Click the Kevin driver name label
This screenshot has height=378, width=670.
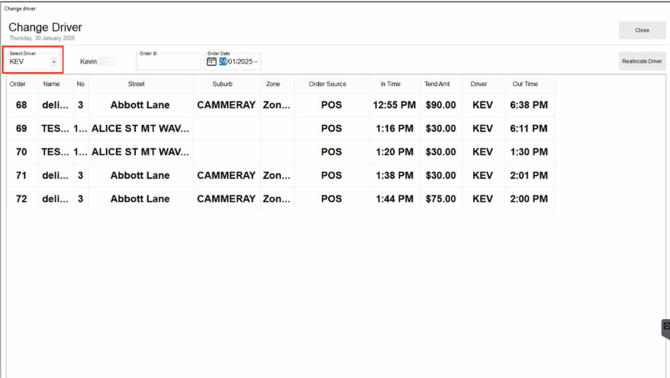pos(88,62)
